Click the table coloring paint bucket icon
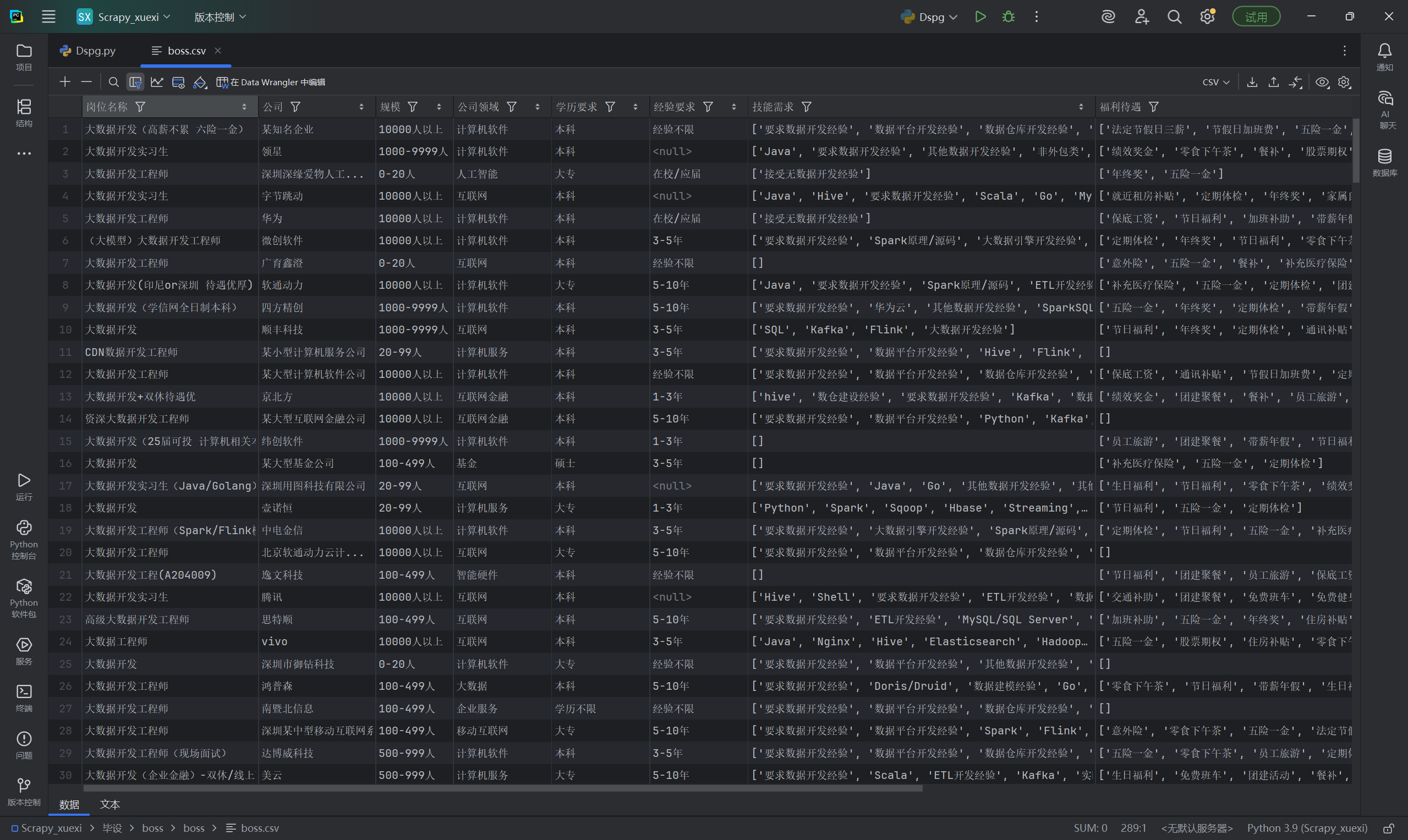 (200, 82)
